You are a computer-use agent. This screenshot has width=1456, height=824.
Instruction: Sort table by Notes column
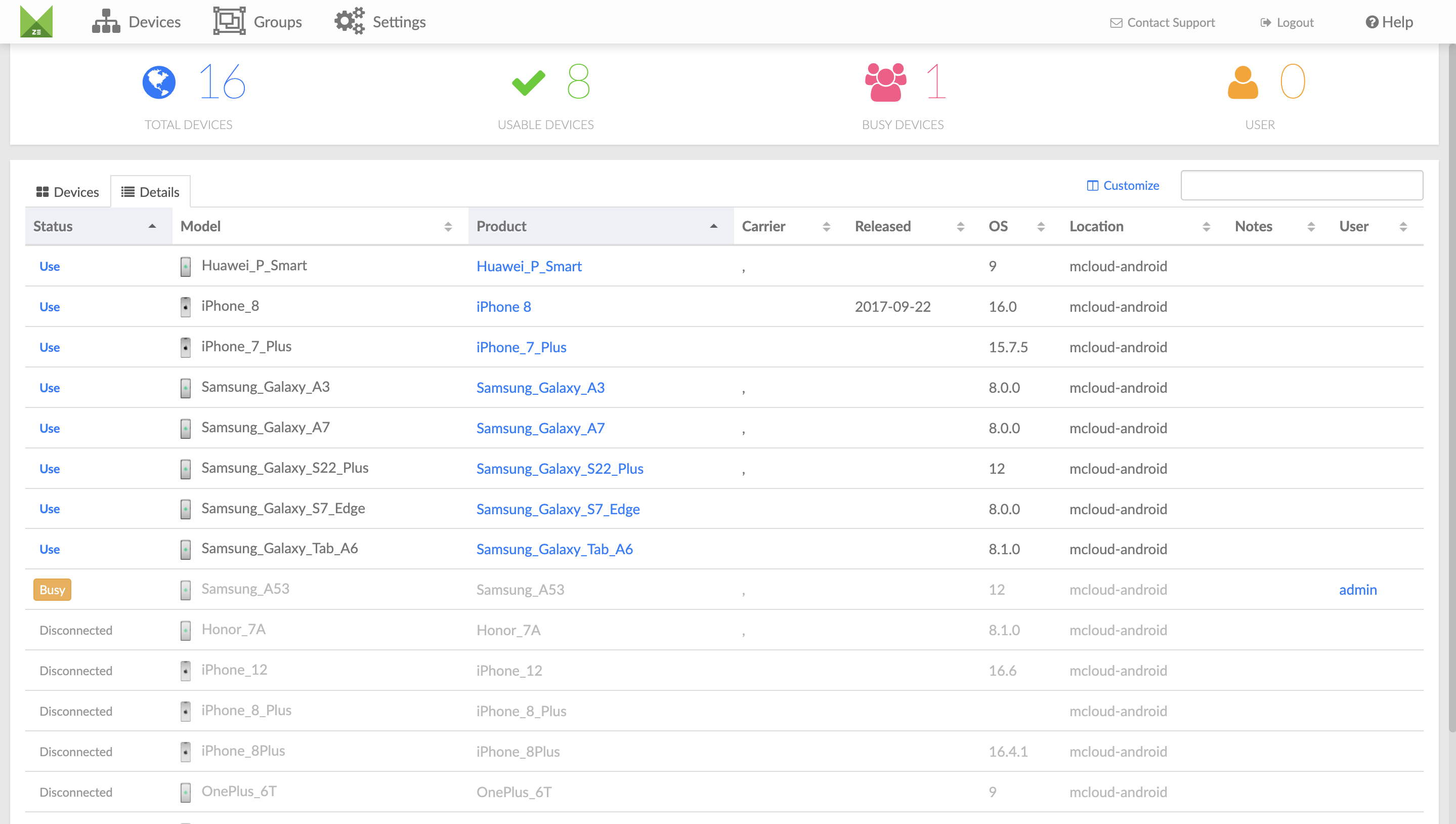coord(1279,226)
